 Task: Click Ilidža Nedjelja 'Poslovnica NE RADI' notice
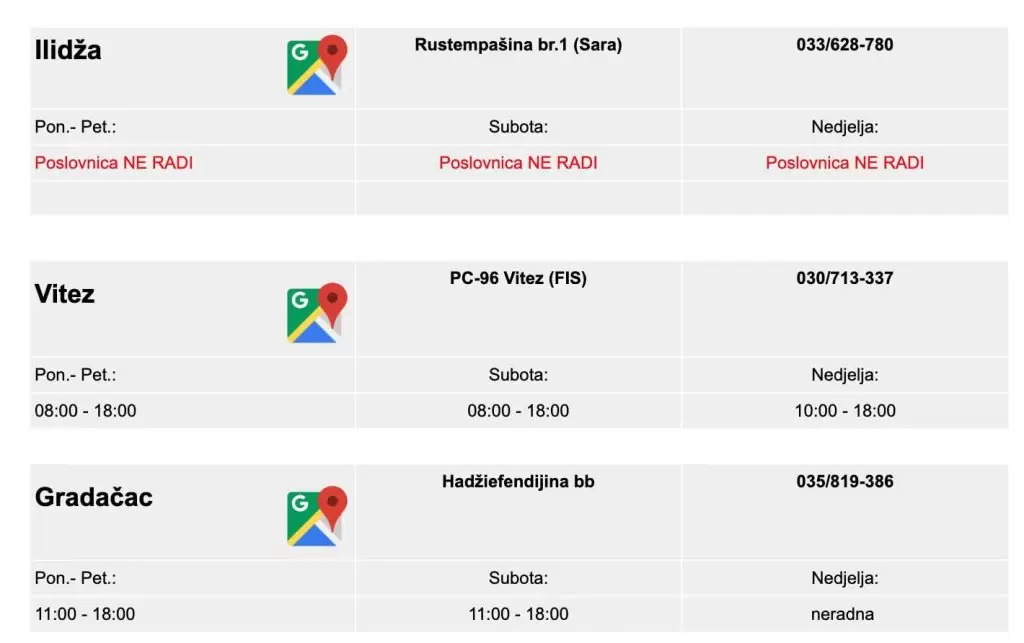[x=845, y=162]
